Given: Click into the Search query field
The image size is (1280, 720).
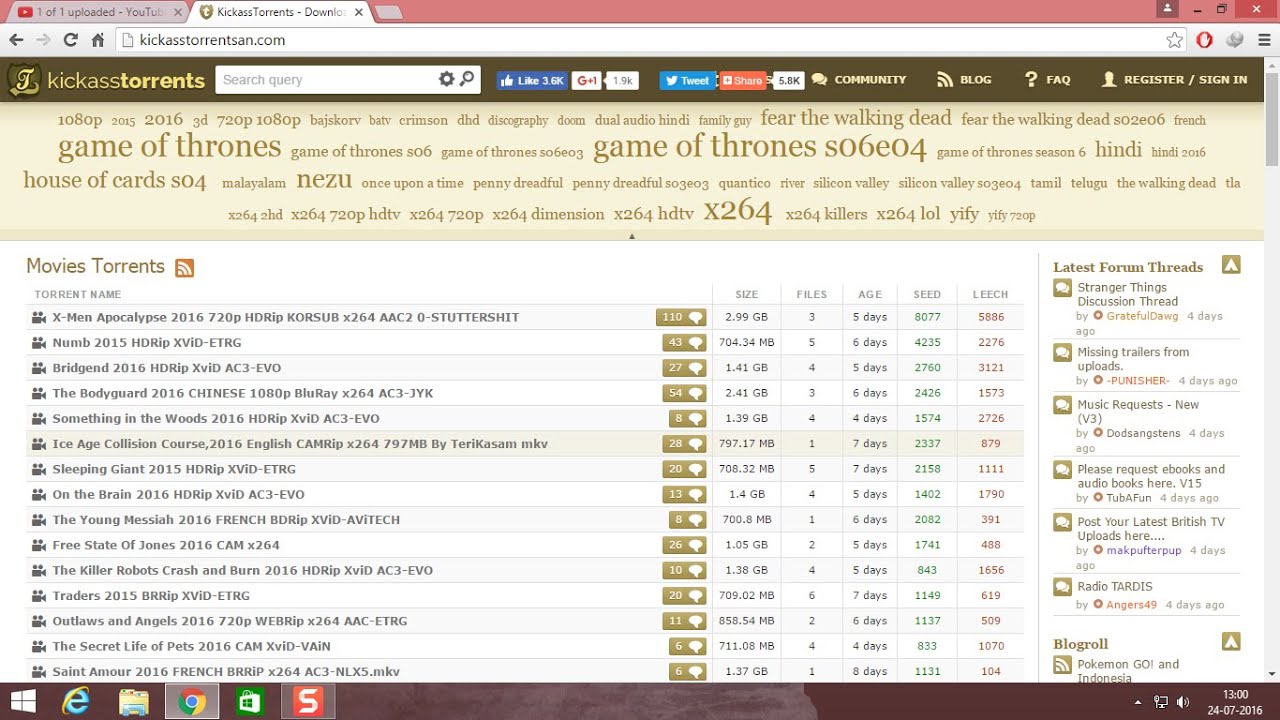Looking at the screenshot, I should [x=325, y=80].
